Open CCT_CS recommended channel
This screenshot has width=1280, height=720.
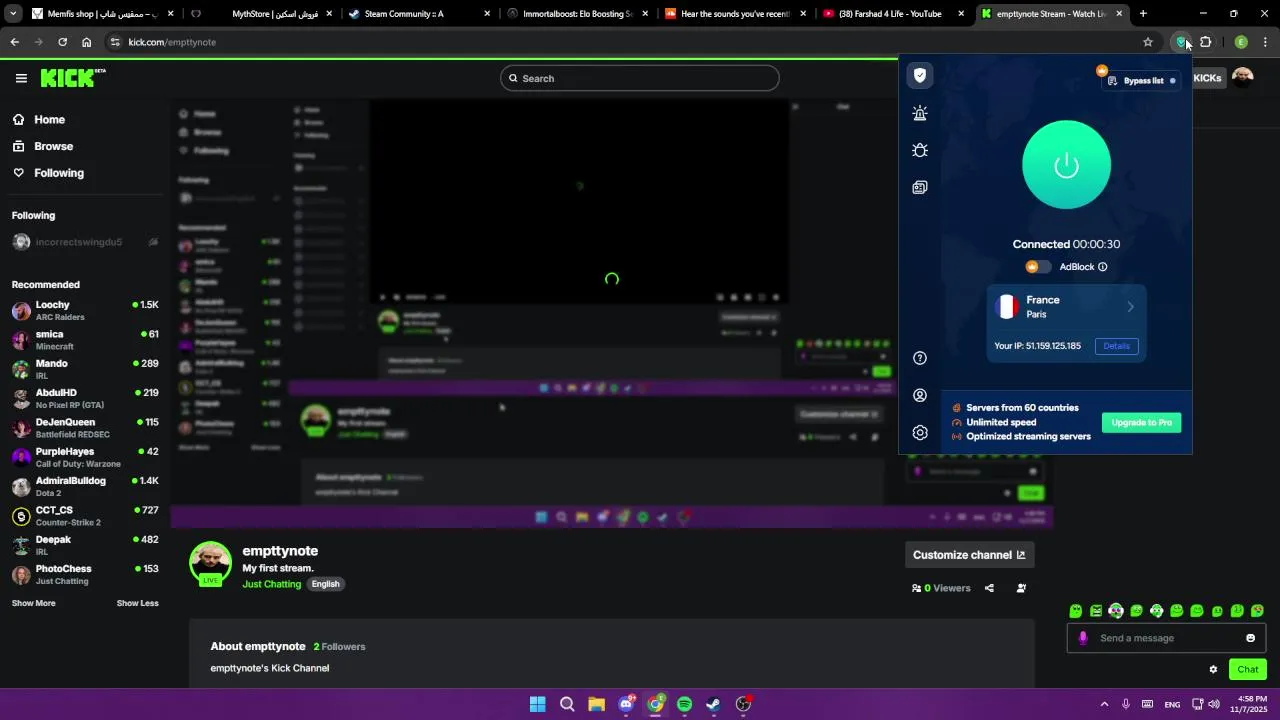[x=85, y=516]
